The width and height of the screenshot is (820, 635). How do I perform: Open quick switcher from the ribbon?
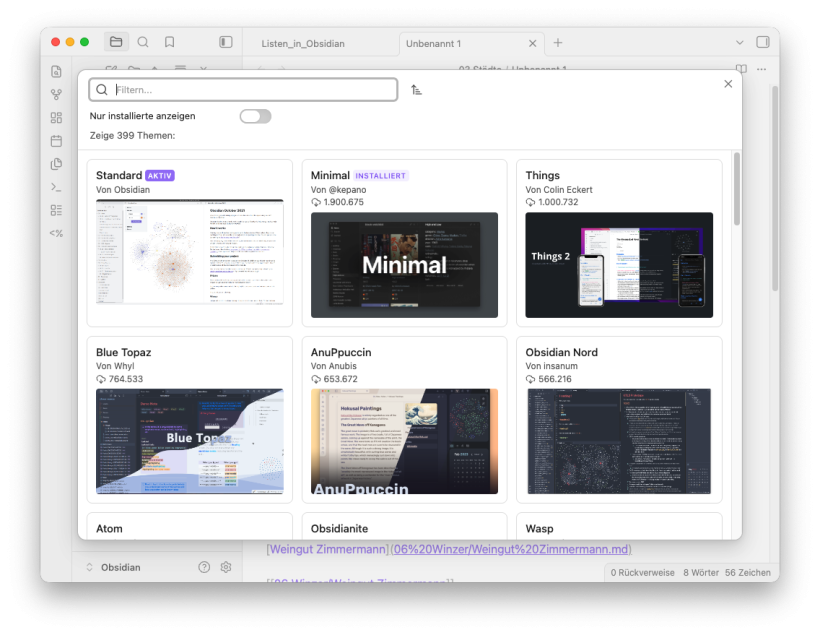click(56, 72)
